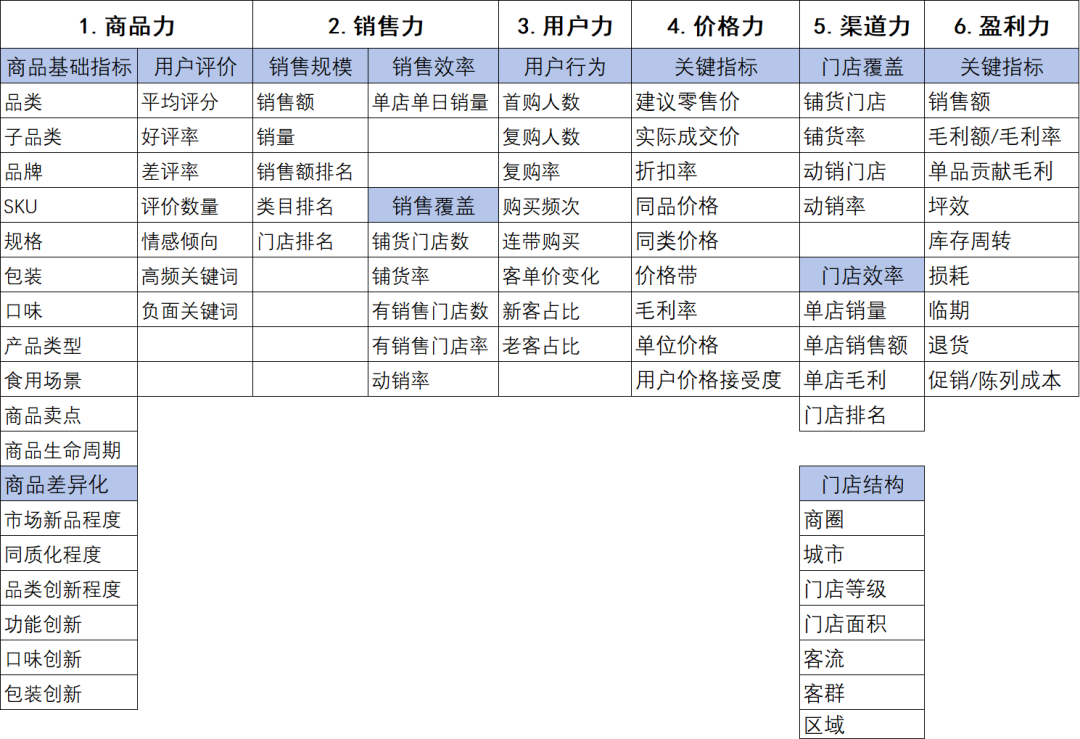The image size is (1080, 739).
Task: Select the "单店单日销量" cell
Action: pyautogui.click(x=433, y=102)
